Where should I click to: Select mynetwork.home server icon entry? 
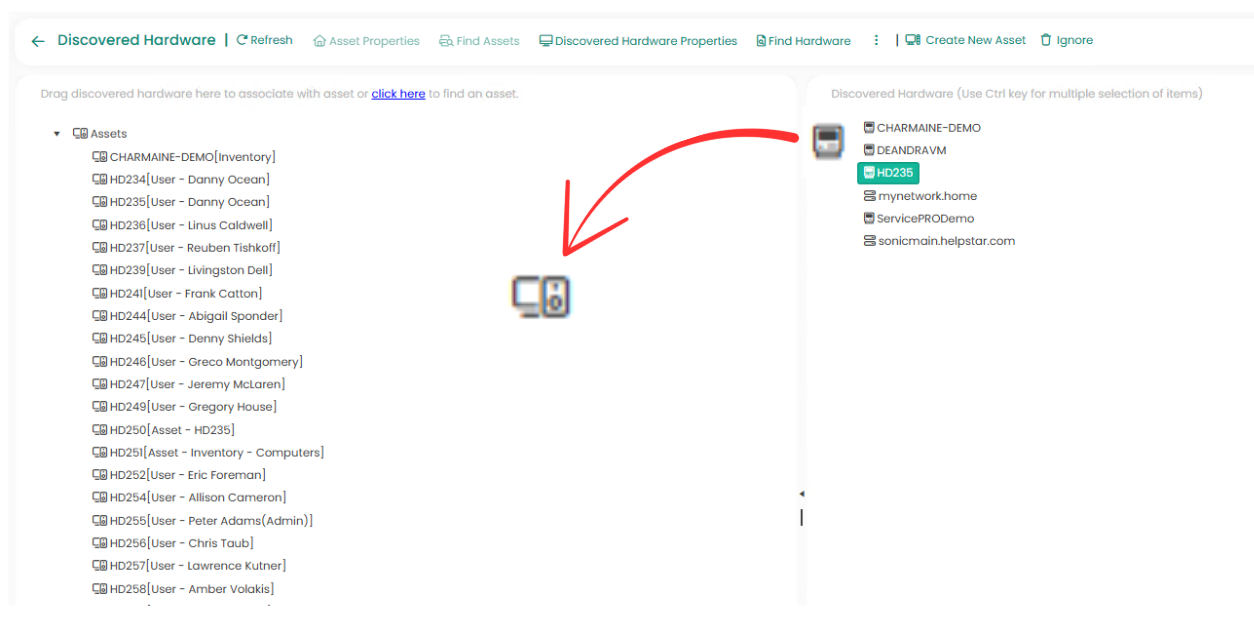tap(870, 196)
